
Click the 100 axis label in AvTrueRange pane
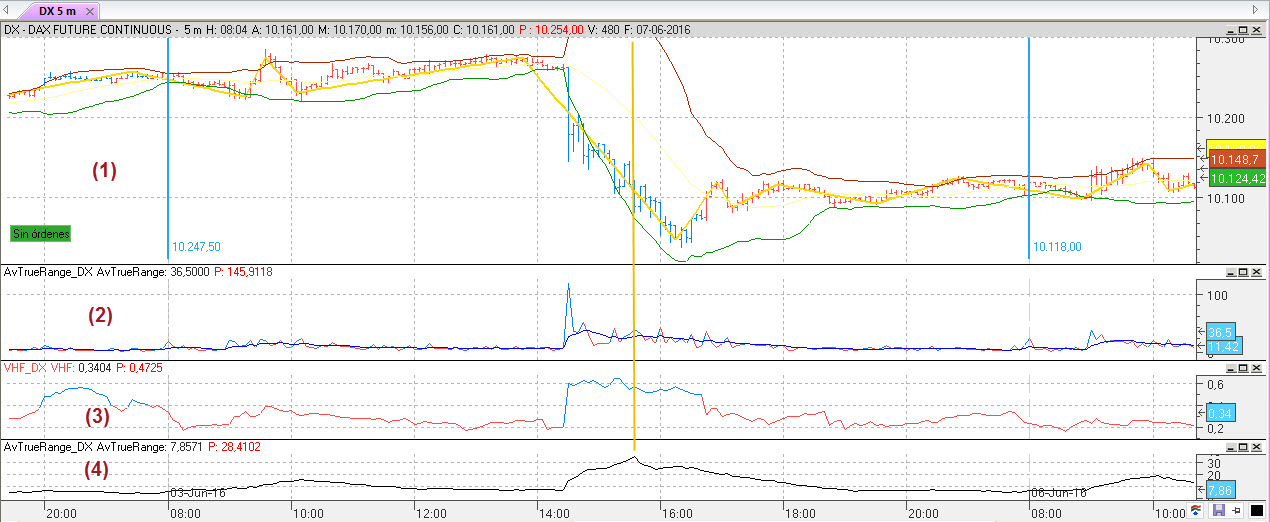(x=1217, y=297)
